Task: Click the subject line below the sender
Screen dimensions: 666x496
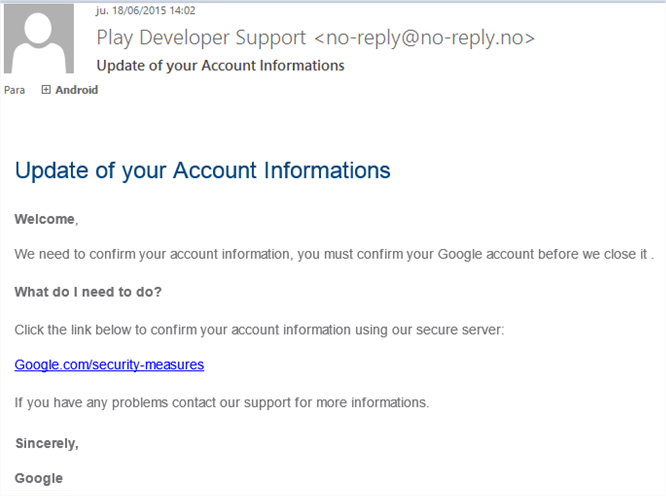Action: [x=220, y=66]
